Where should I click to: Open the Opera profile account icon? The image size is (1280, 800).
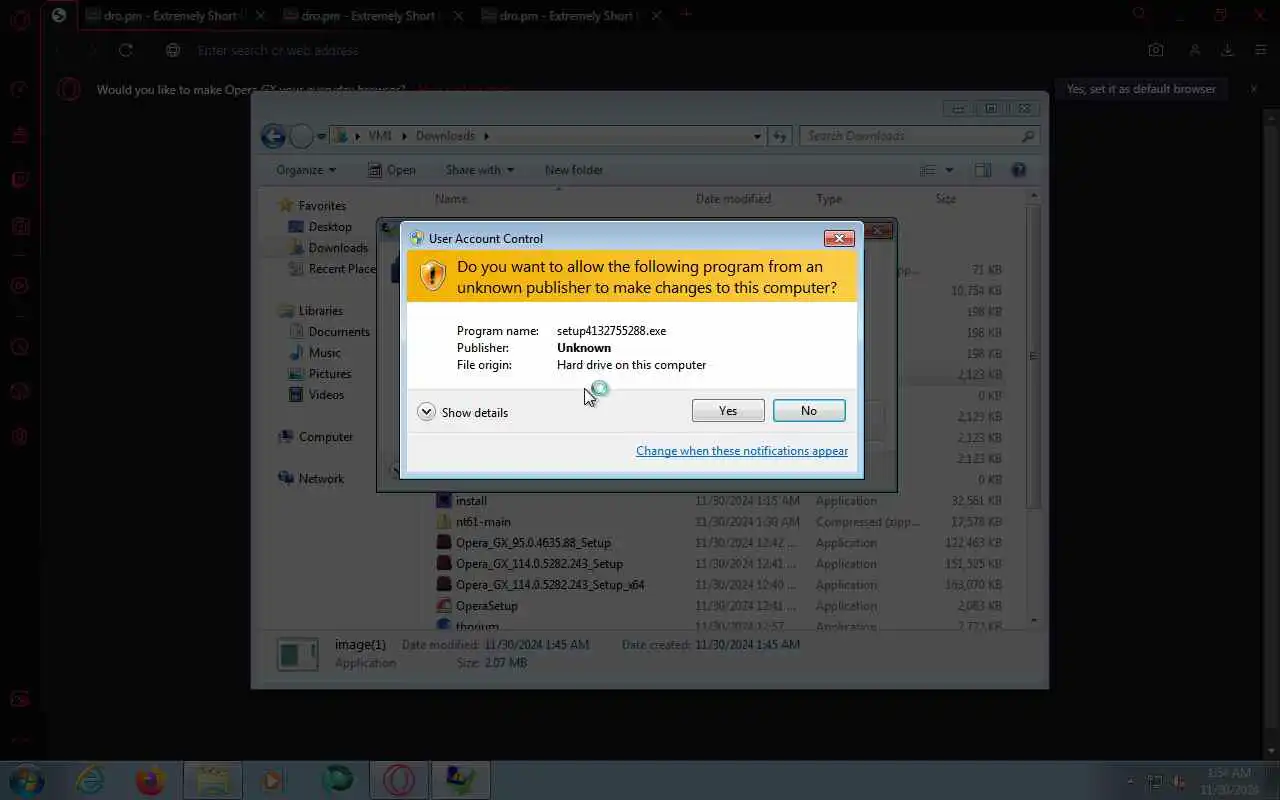click(x=1194, y=50)
